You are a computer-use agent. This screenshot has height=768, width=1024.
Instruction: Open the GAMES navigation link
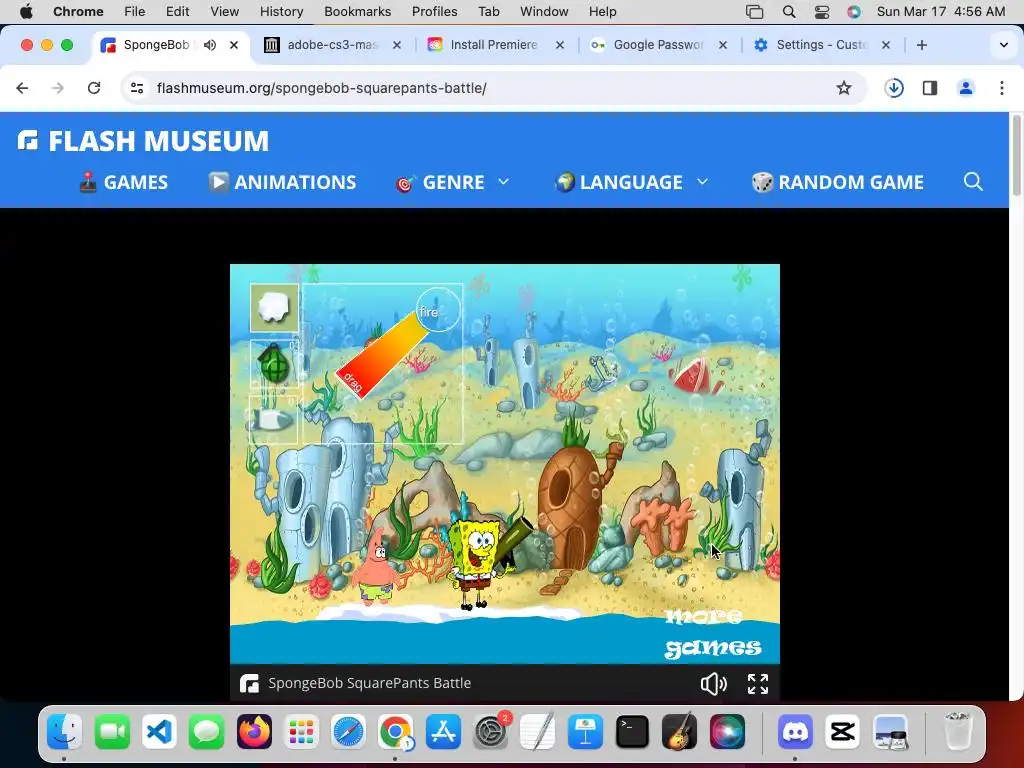(x=123, y=182)
